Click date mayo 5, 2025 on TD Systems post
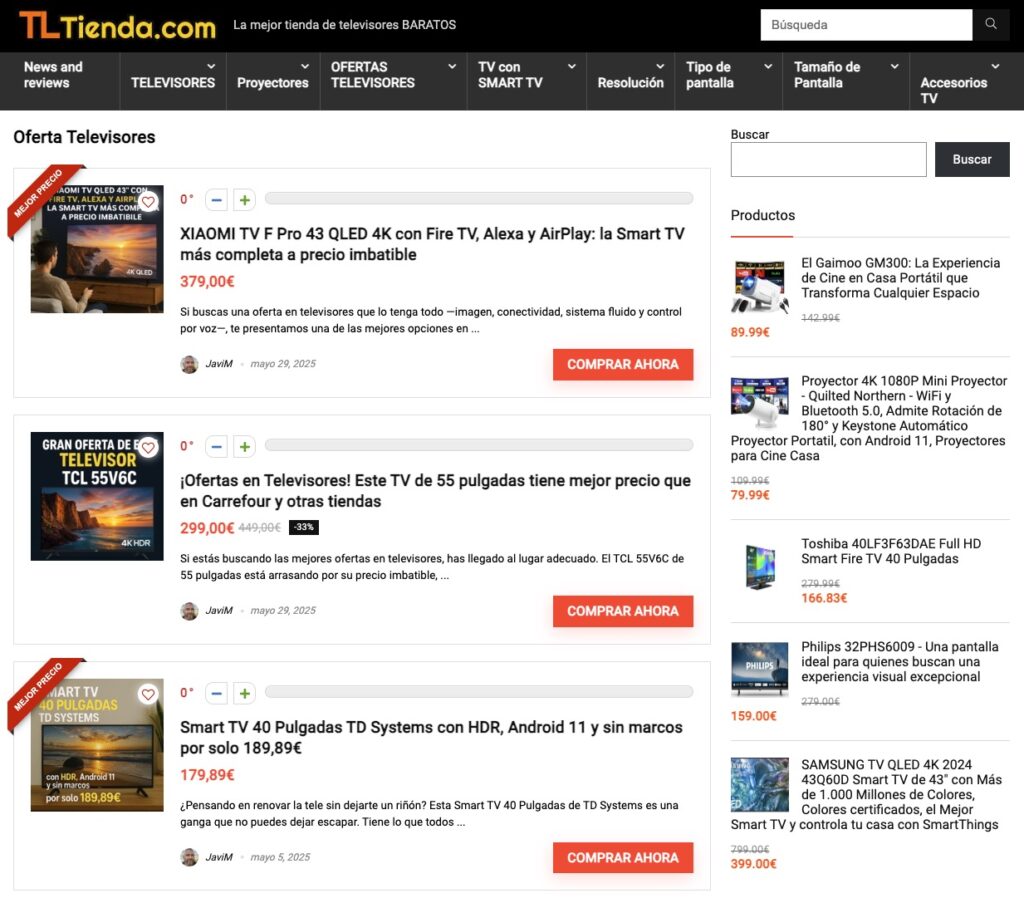Viewport: 1024px width, 903px height. tap(280, 857)
